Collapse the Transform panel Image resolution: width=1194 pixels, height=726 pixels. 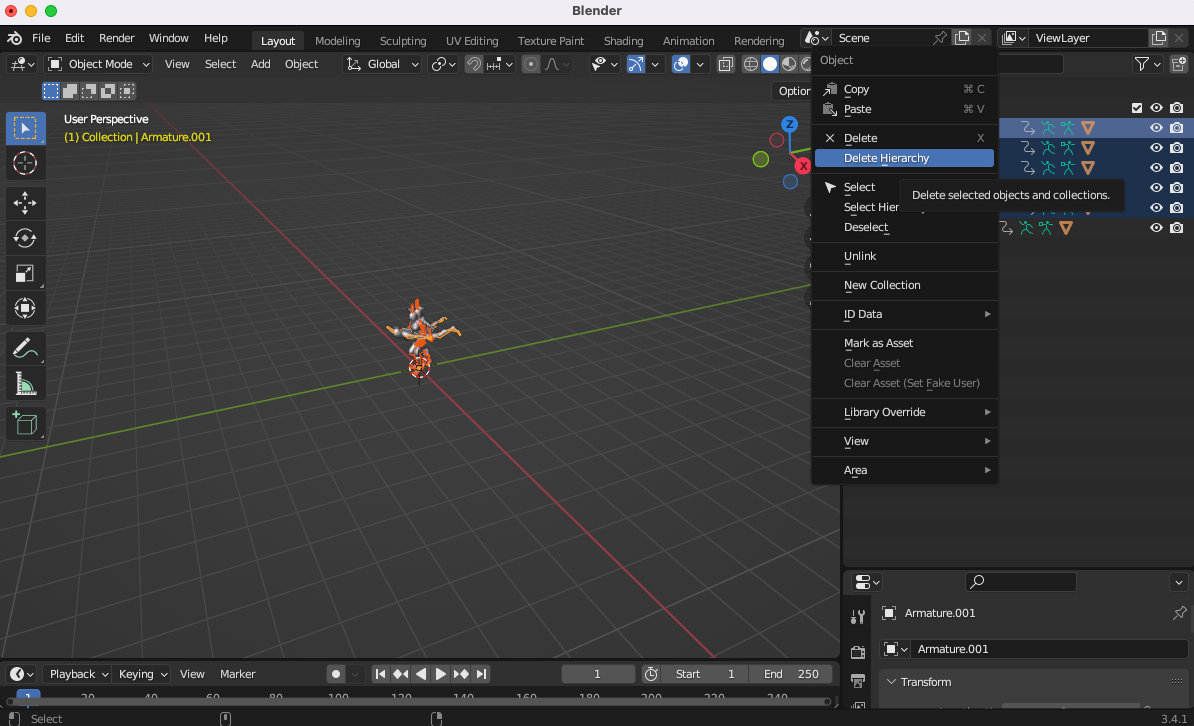(891, 682)
